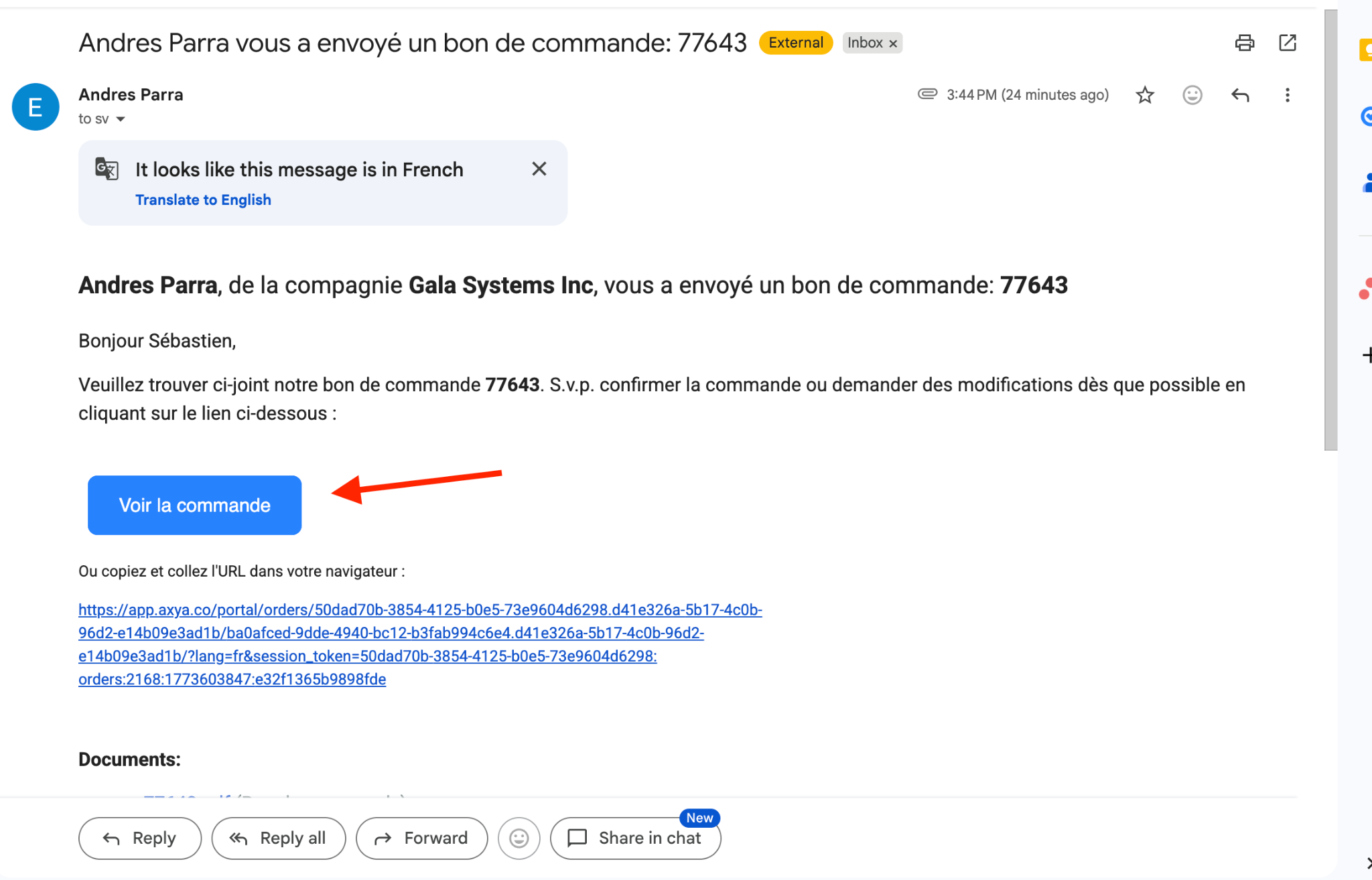Add an emoji reaction to the message
This screenshot has width=1372, height=880.
(x=1192, y=95)
